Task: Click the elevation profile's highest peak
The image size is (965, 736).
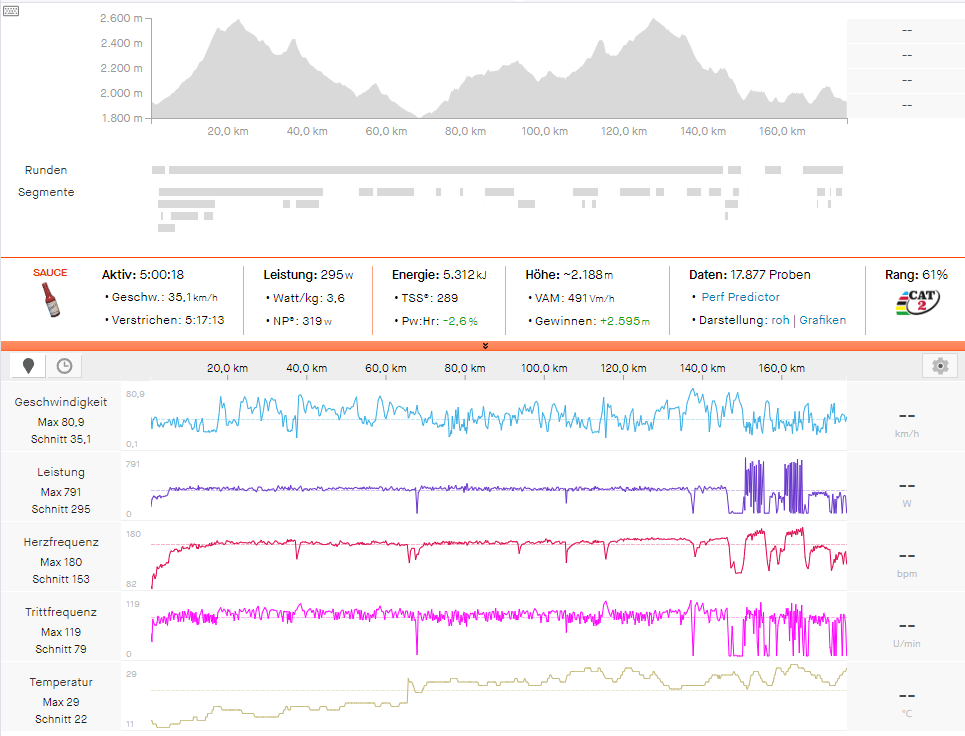Action: click(x=655, y=22)
